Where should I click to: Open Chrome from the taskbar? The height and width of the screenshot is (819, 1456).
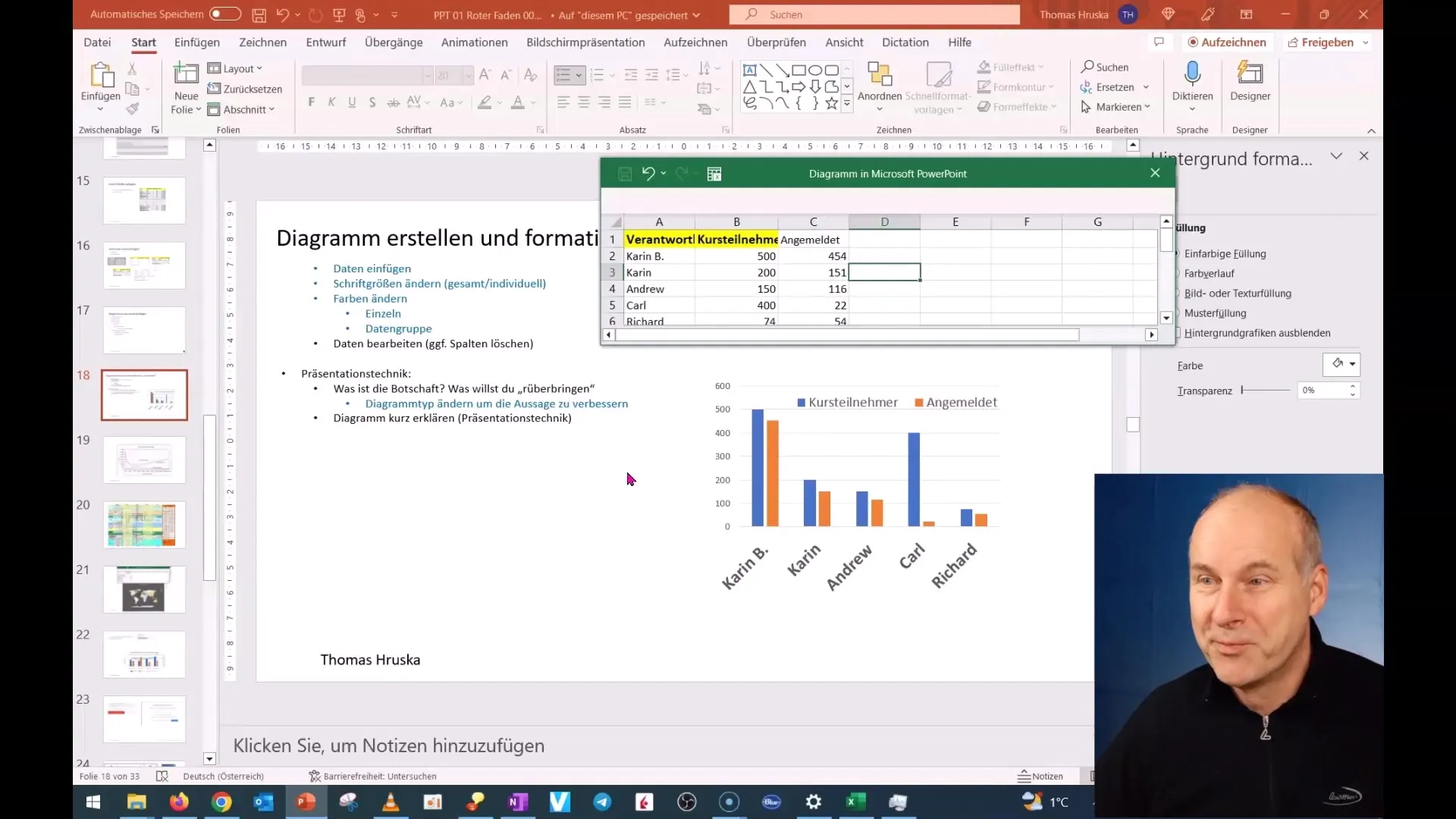(x=221, y=802)
